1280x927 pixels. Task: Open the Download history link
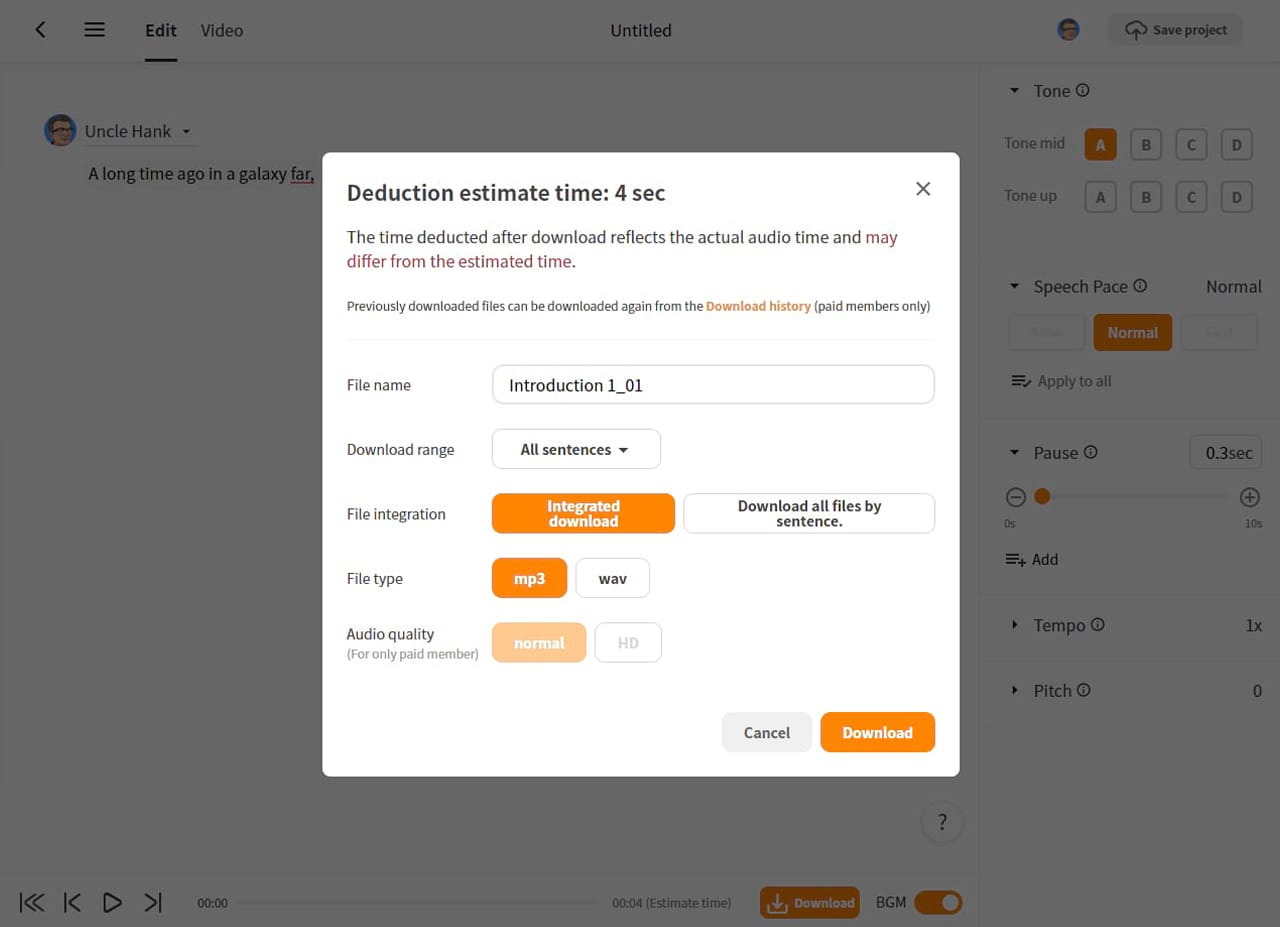(758, 306)
